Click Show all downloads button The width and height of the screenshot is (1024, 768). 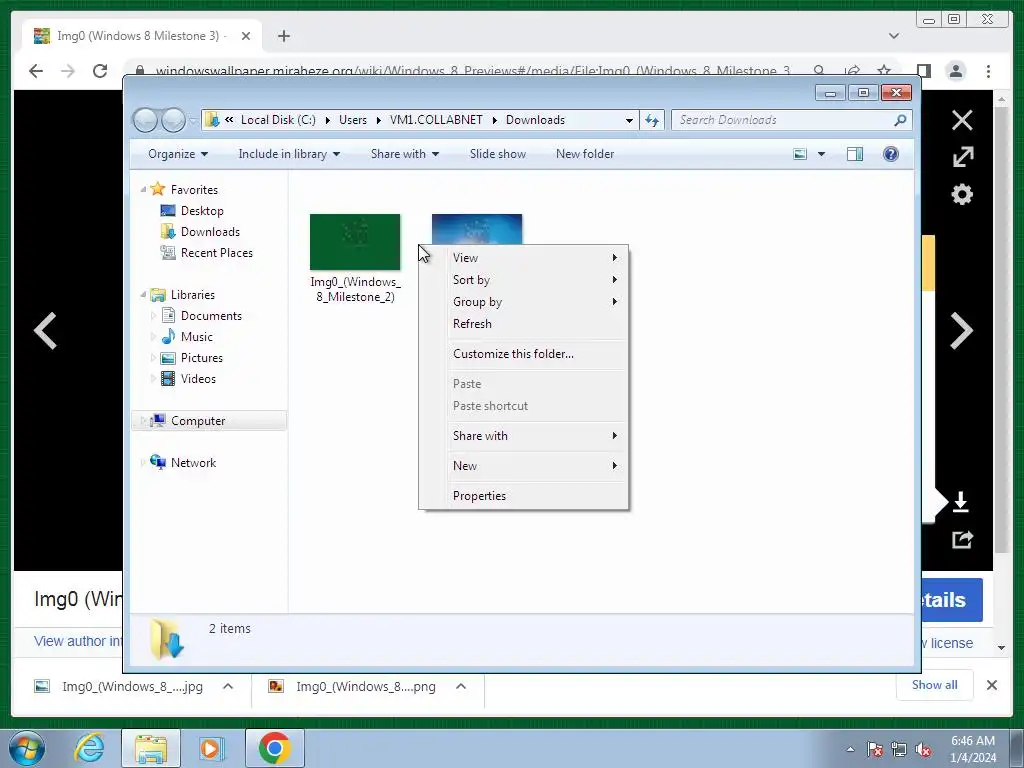935,685
